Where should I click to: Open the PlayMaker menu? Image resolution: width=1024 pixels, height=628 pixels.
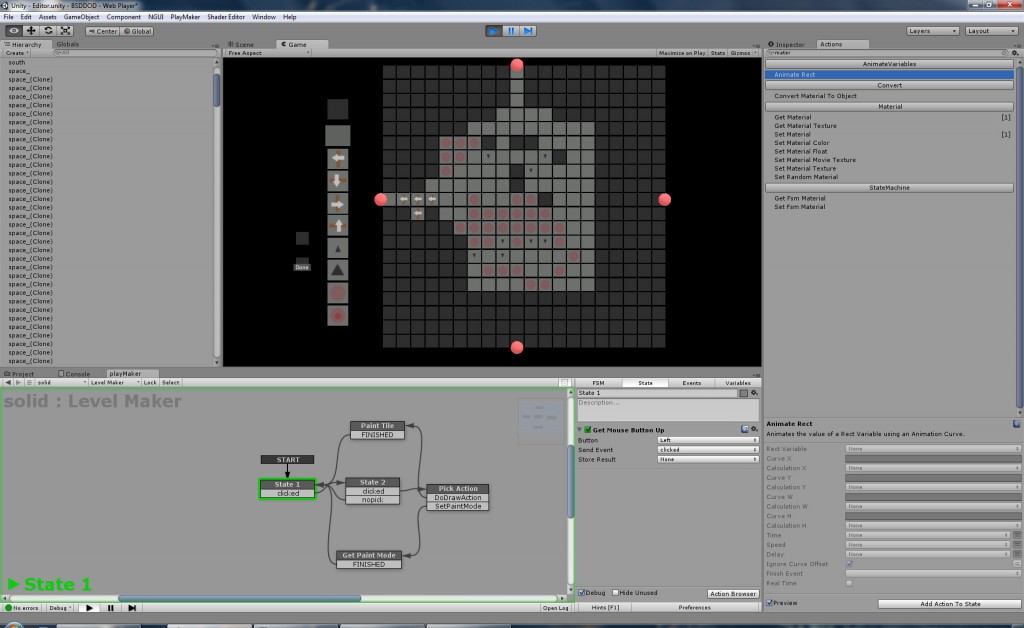coord(185,16)
